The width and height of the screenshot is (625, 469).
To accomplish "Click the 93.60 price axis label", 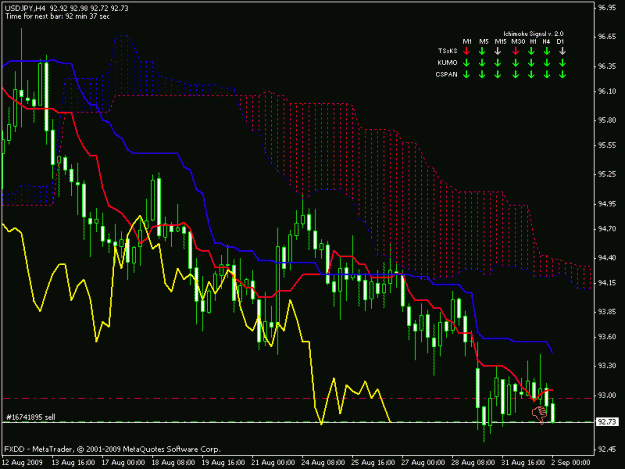I will 607,337.
